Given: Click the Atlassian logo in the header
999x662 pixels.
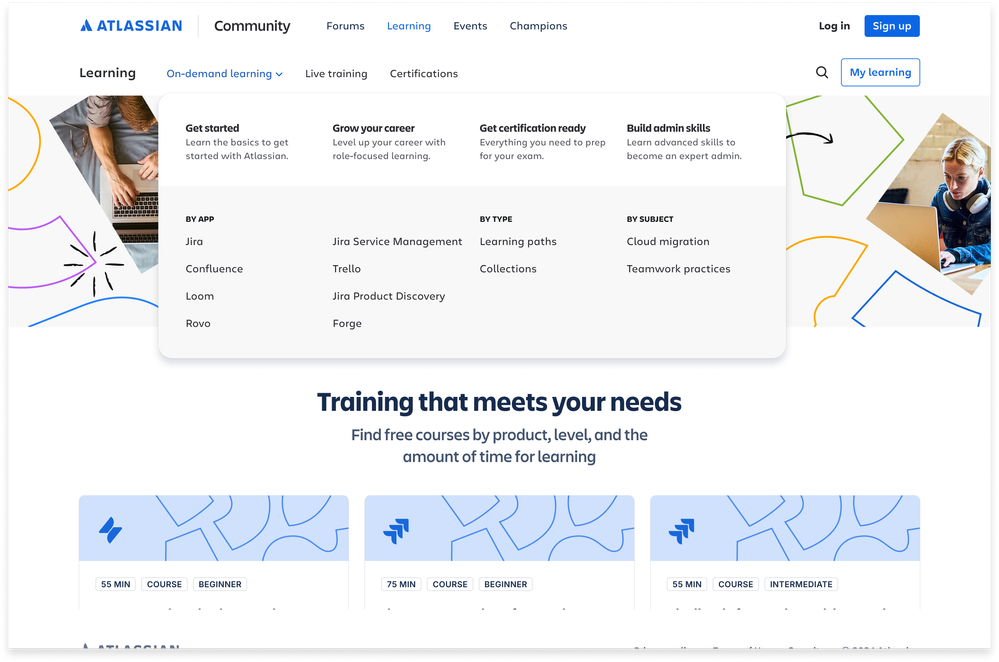Looking at the screenshot, I should [131, 25].
